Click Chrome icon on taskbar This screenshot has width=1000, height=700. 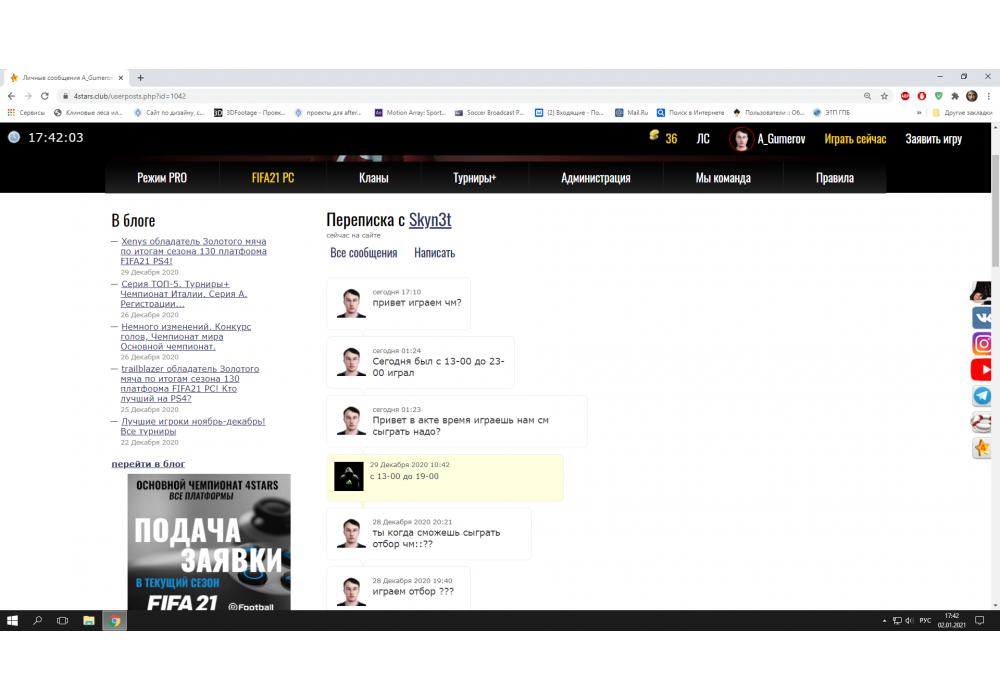coord(115,620)
